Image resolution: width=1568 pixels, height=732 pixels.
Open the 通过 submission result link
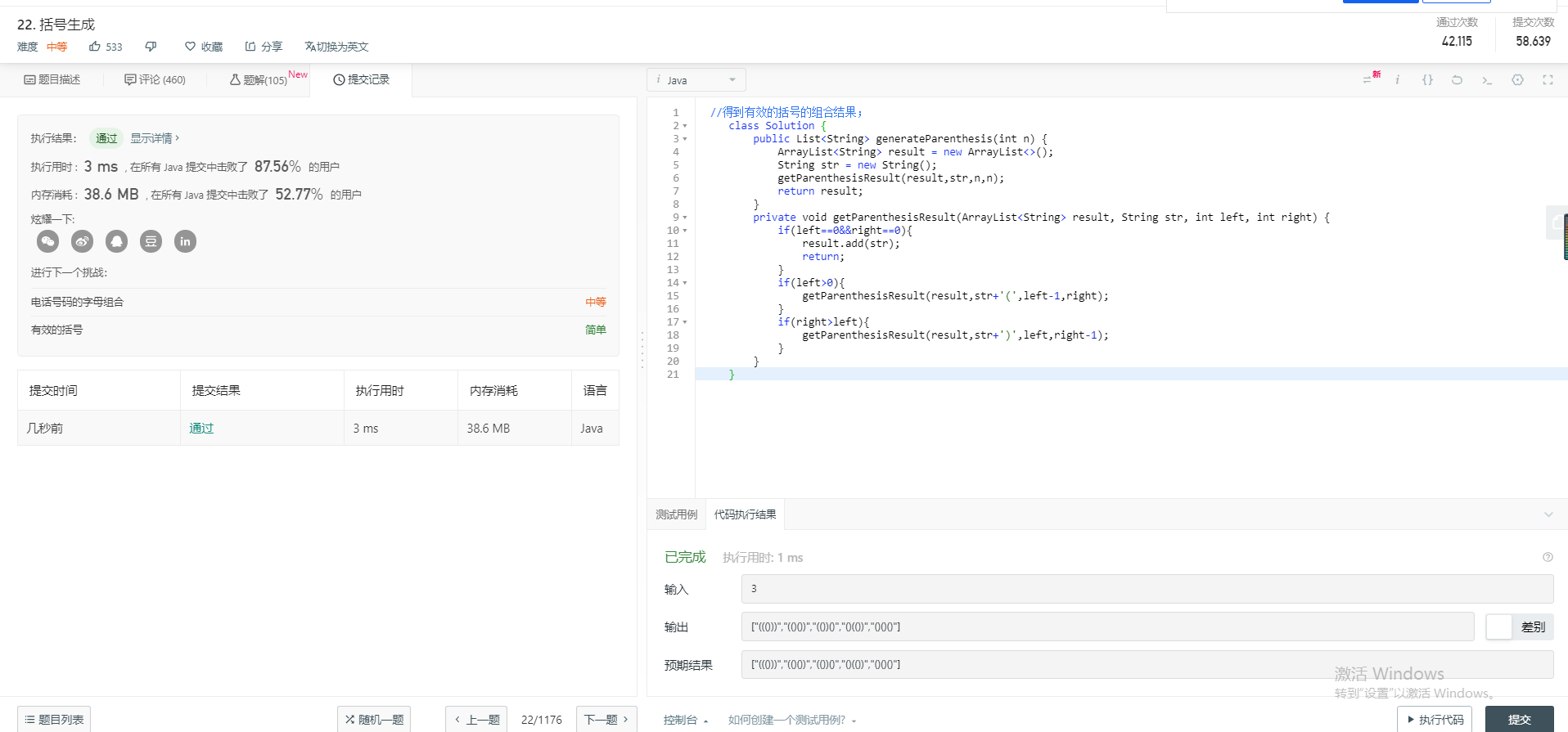(201, 428)
